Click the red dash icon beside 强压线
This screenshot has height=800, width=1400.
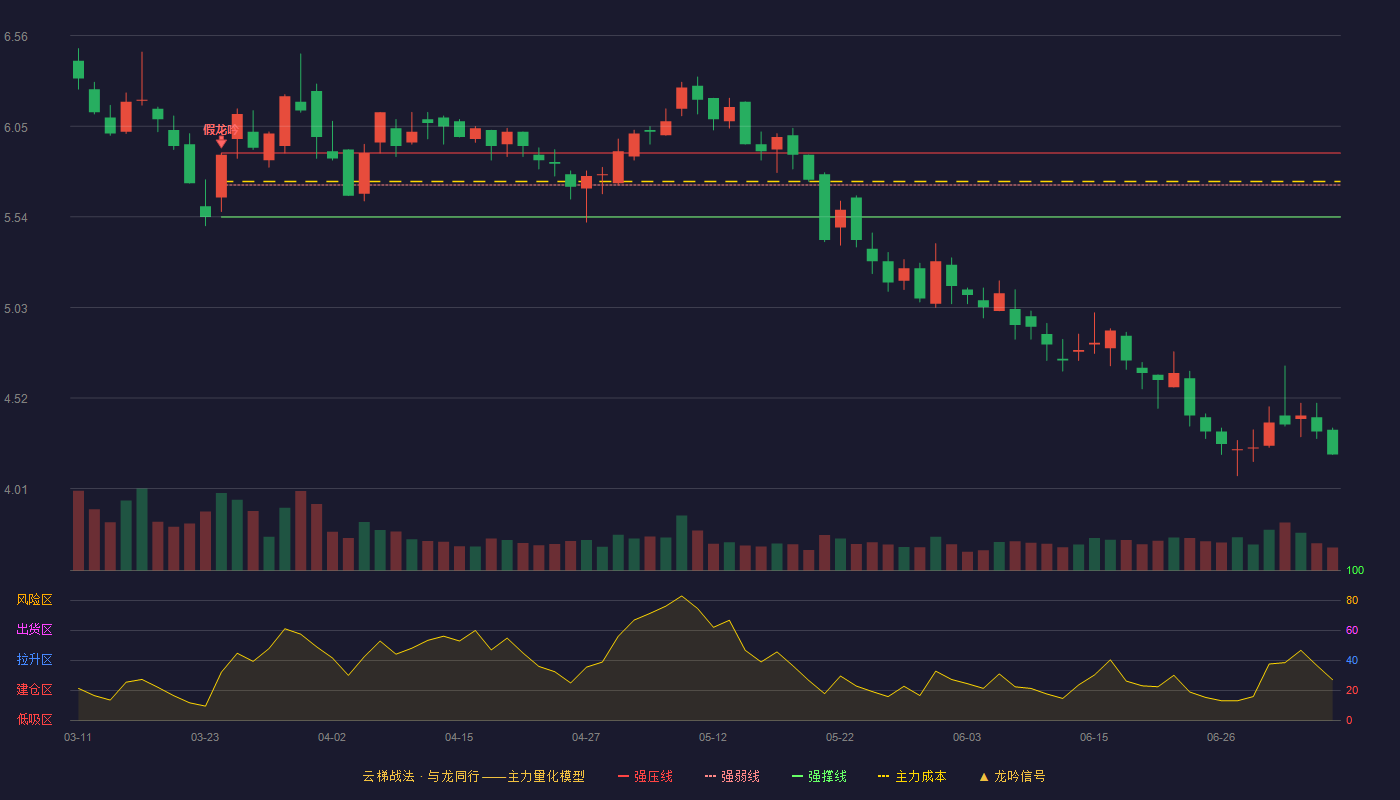[x=623, y=776]
